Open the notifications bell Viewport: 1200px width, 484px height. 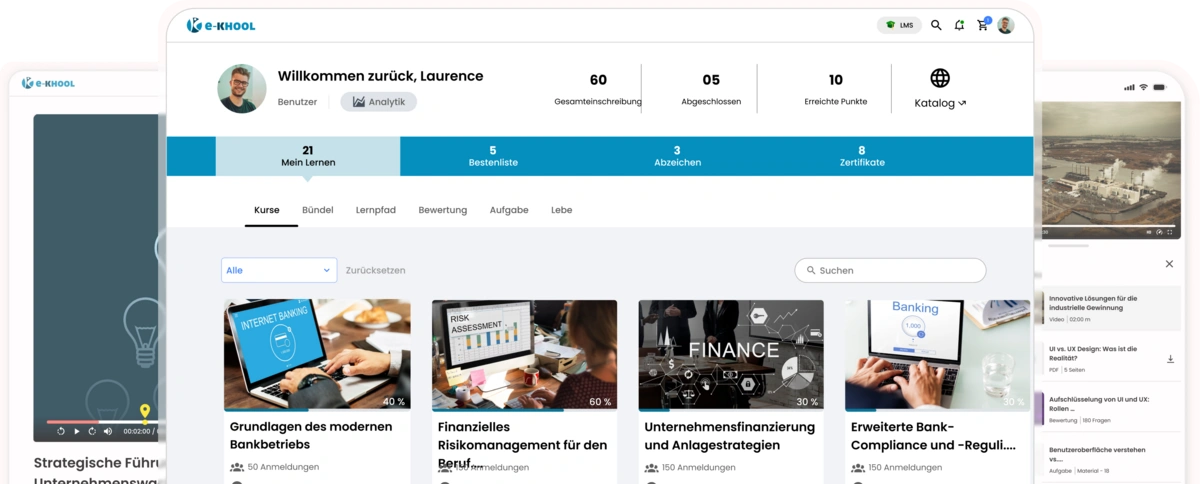click(x=960, y=25)
